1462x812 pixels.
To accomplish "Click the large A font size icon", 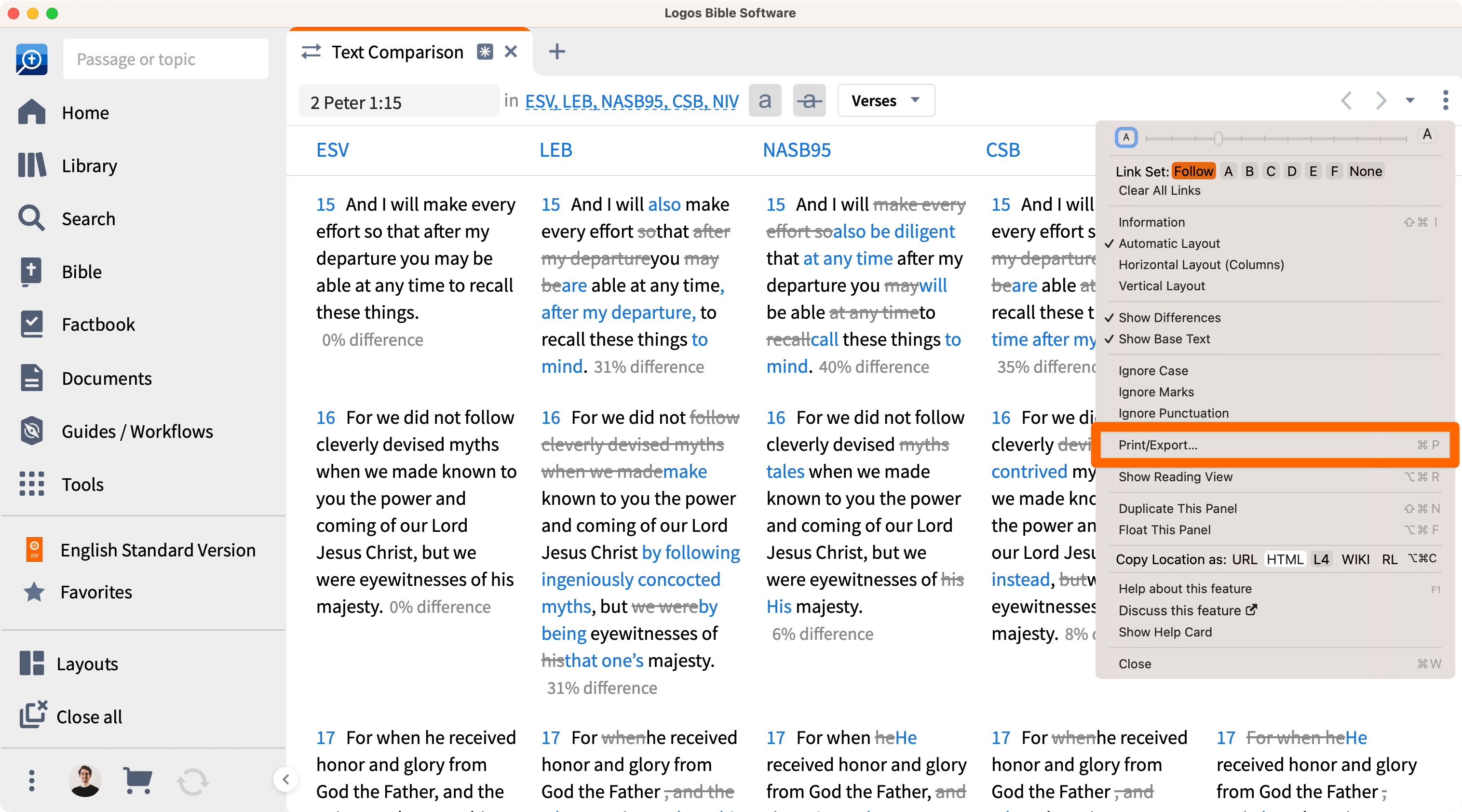I will coord(1427,135).
